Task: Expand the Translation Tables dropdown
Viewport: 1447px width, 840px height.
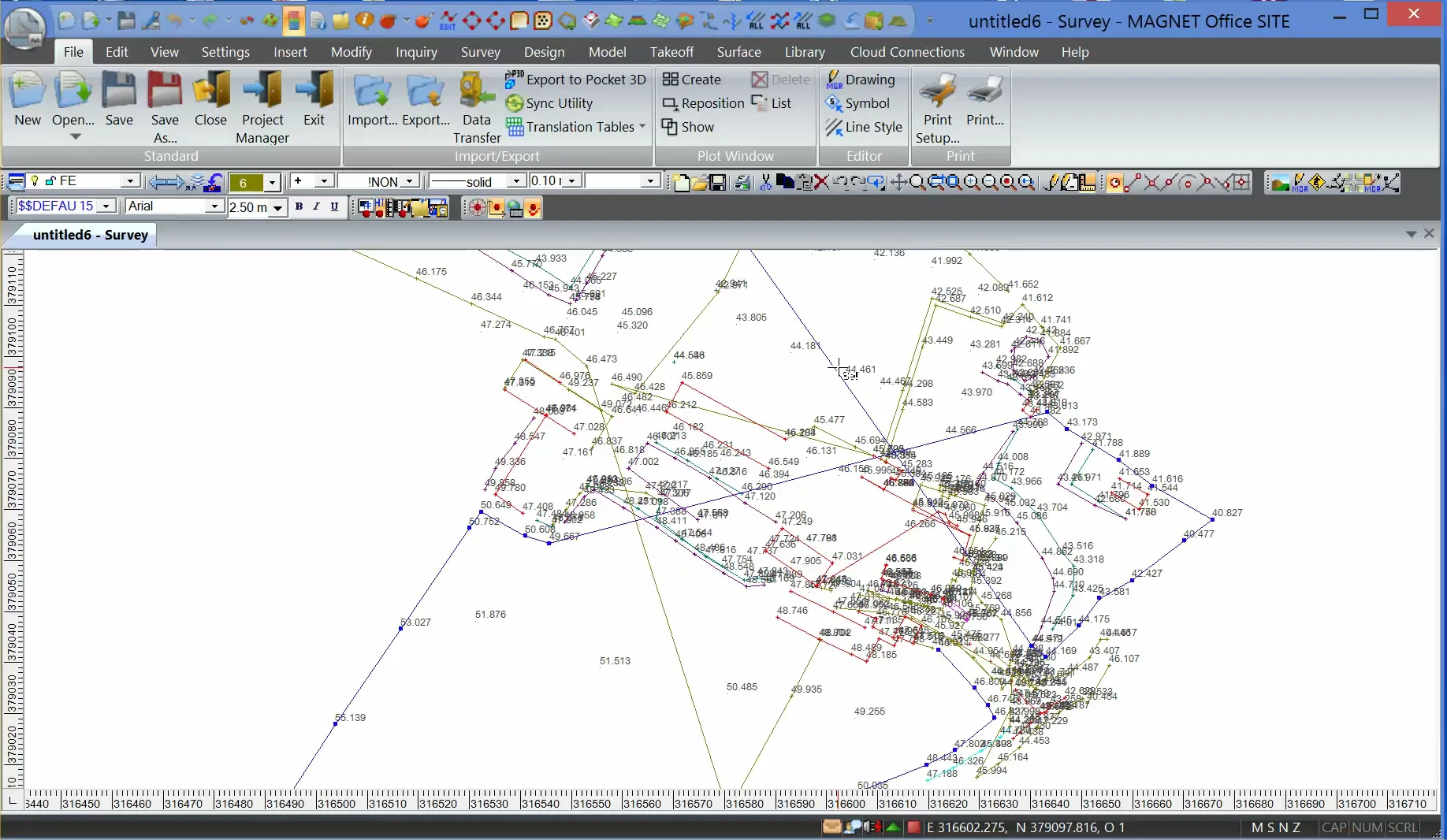Action: (x=642, y=126)
